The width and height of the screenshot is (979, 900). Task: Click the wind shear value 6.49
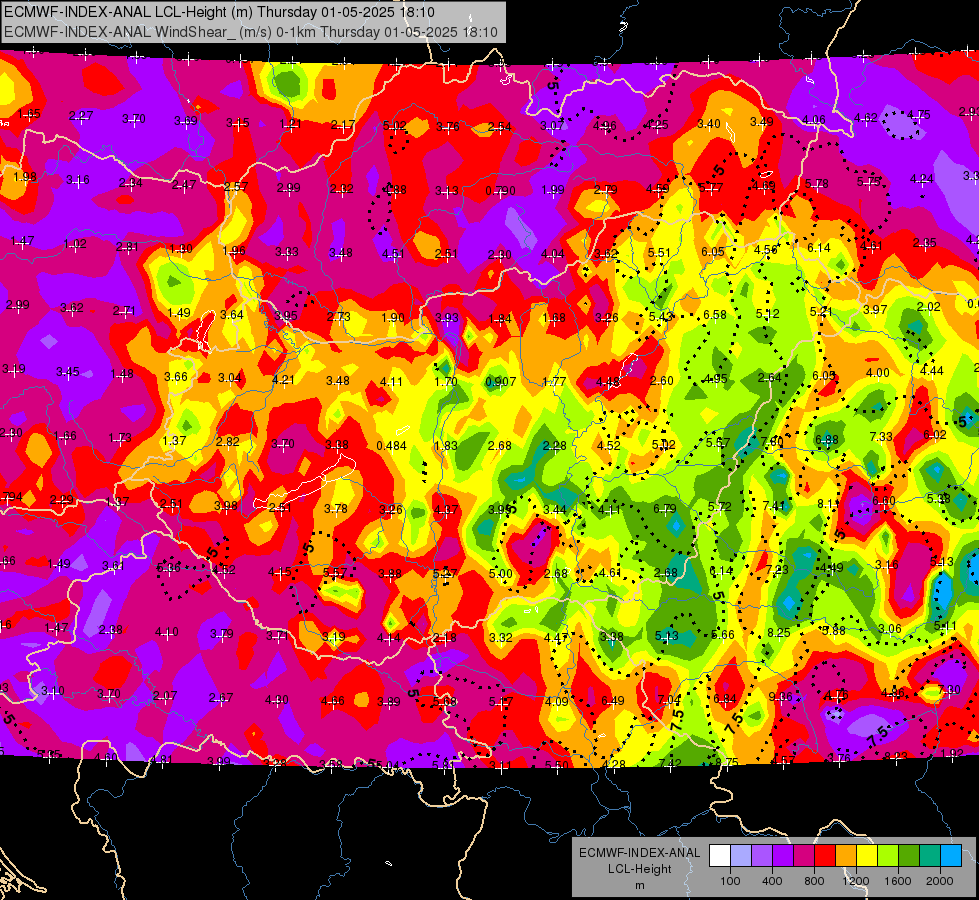pos(612,701)
